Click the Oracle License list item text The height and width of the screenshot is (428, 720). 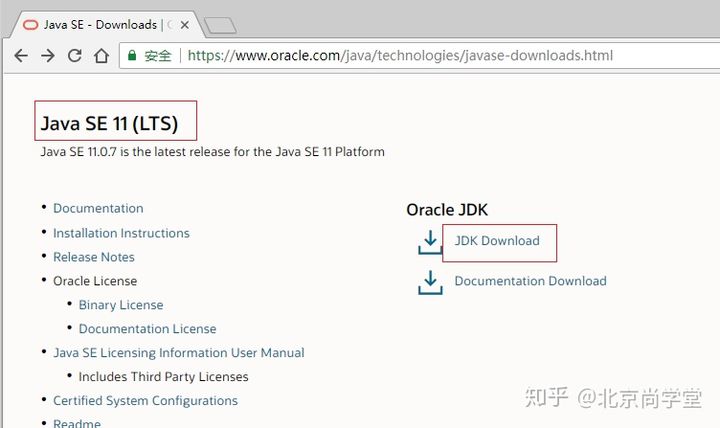pos(95,281)
